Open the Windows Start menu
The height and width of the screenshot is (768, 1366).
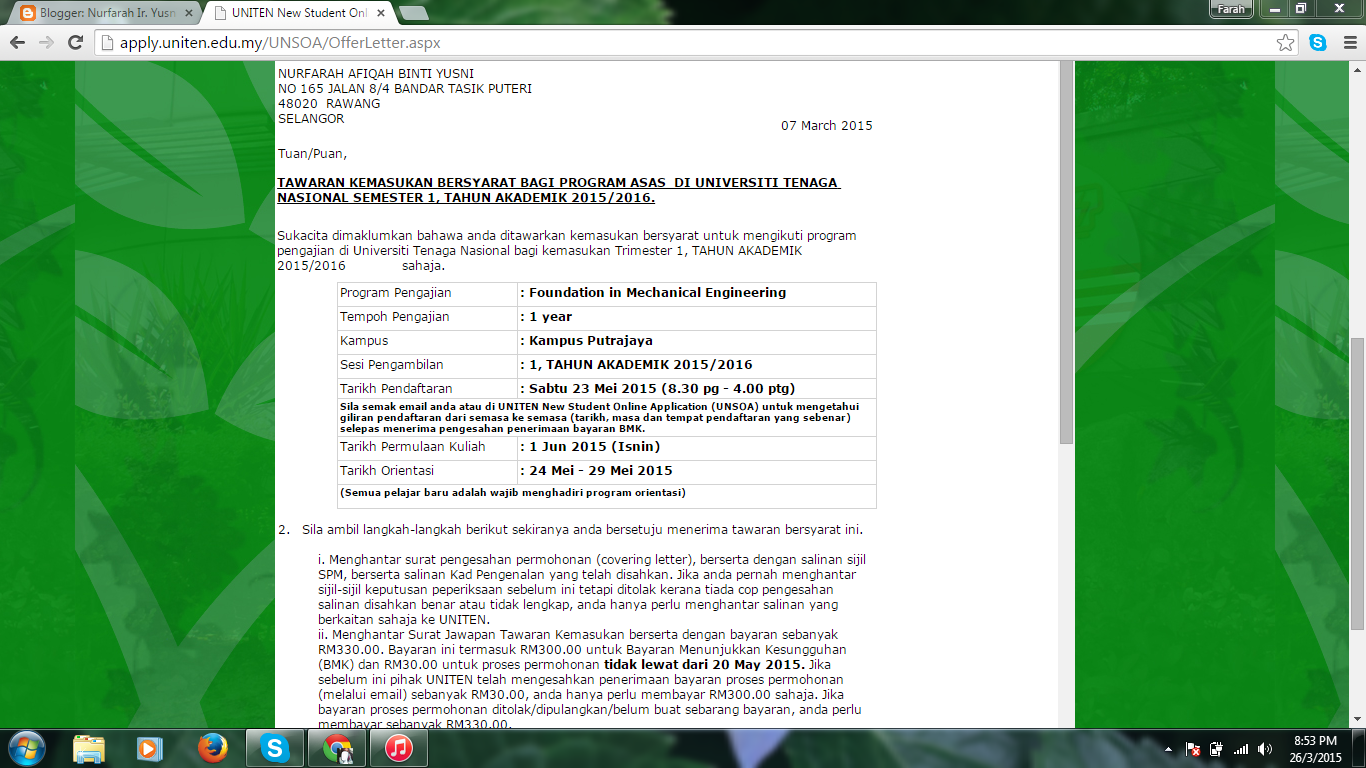pyautogui.click(x=26, y=748)
